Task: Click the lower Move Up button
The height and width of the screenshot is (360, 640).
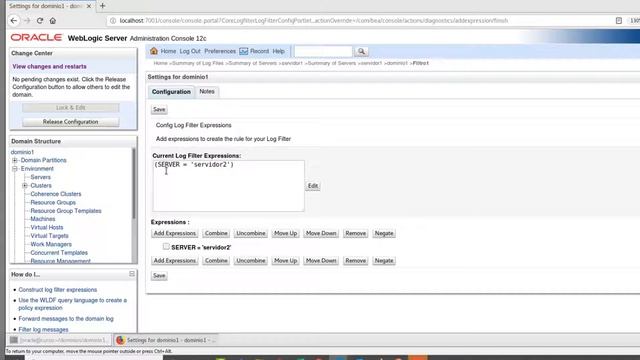Action: [285, 260]
